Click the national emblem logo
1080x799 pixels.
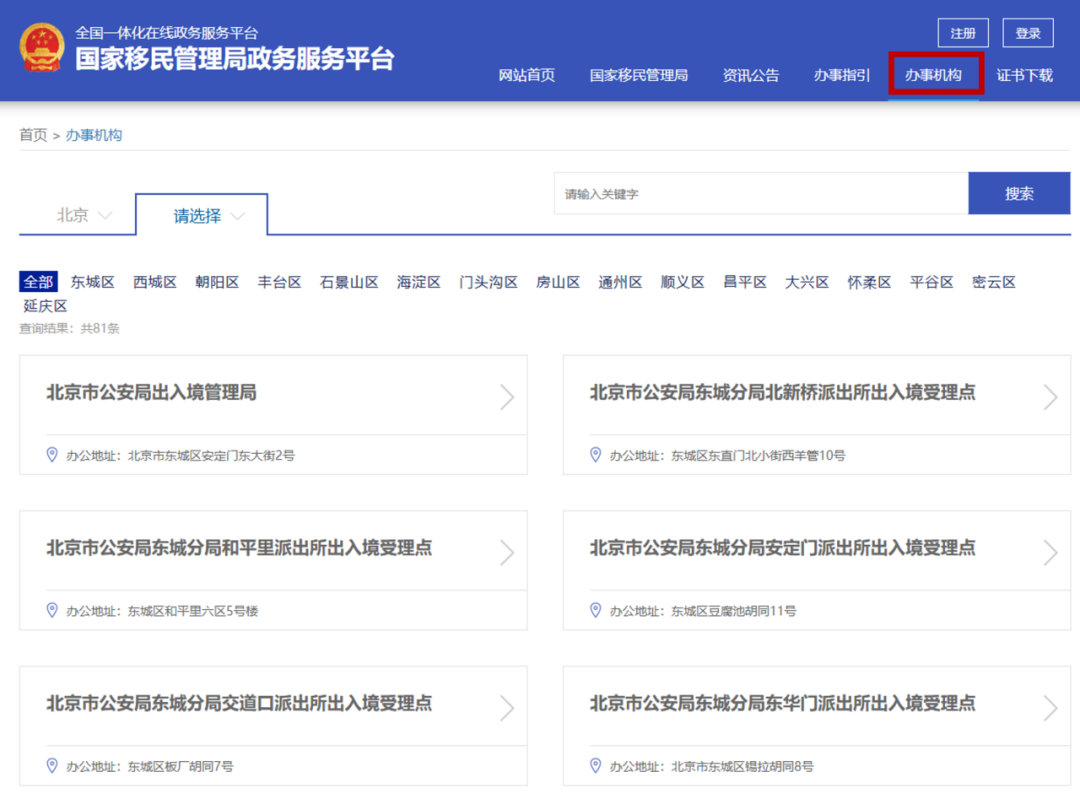tap(42, 47)
